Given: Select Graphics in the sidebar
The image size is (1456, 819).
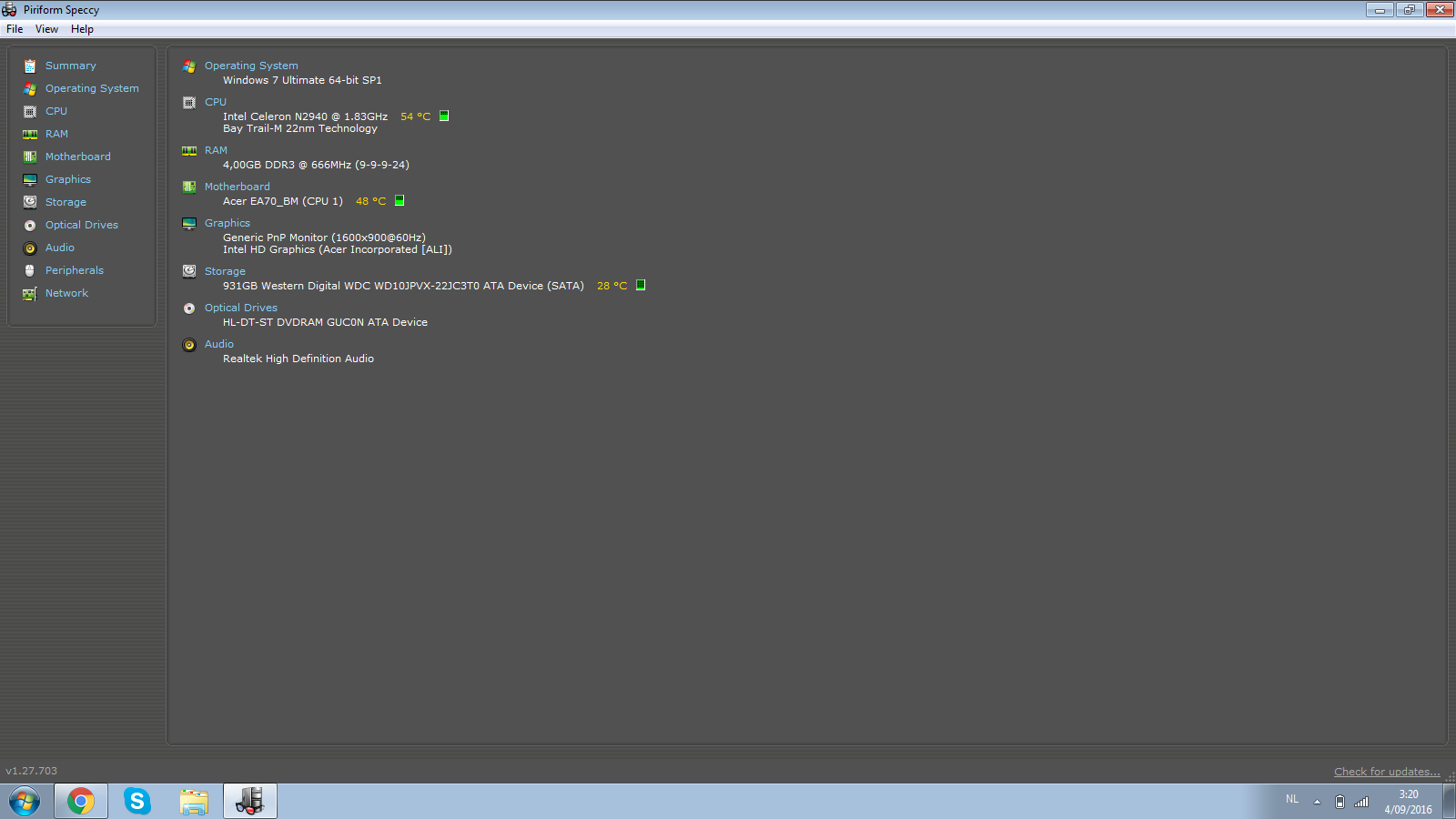Looking at the screenshot, I should tap(68, 179).
